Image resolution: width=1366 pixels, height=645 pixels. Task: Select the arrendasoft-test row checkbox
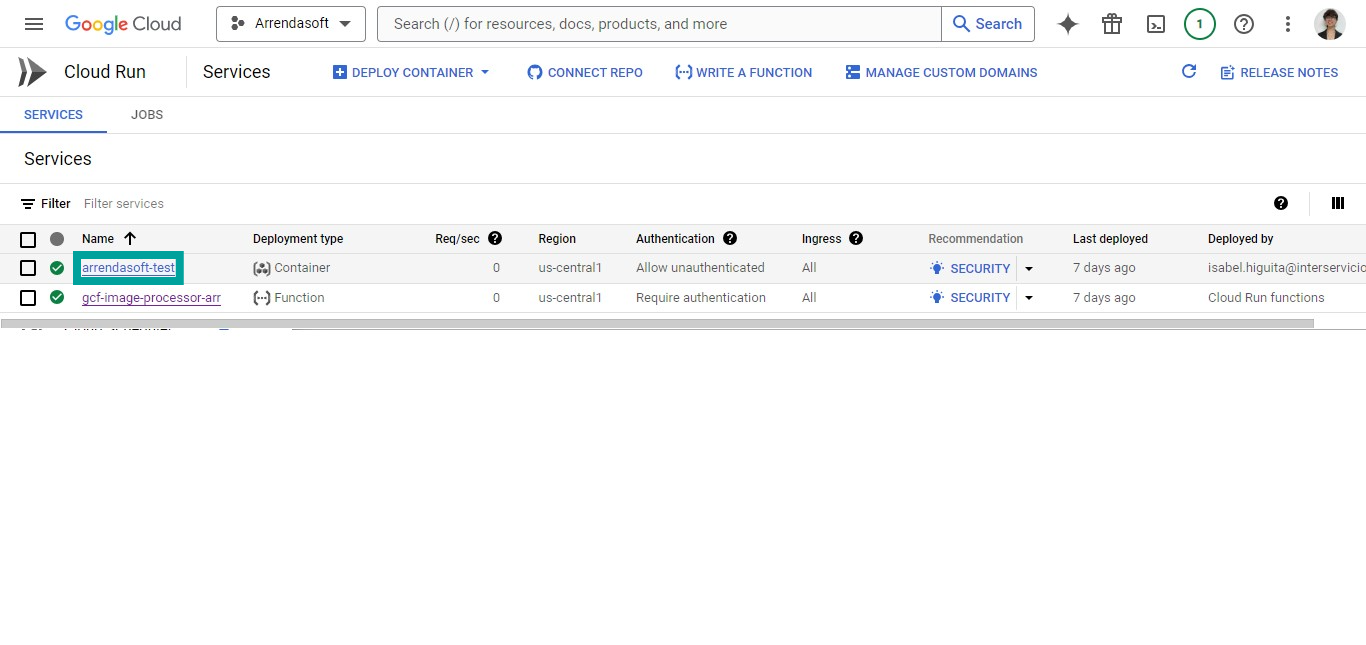coord(28,268)
